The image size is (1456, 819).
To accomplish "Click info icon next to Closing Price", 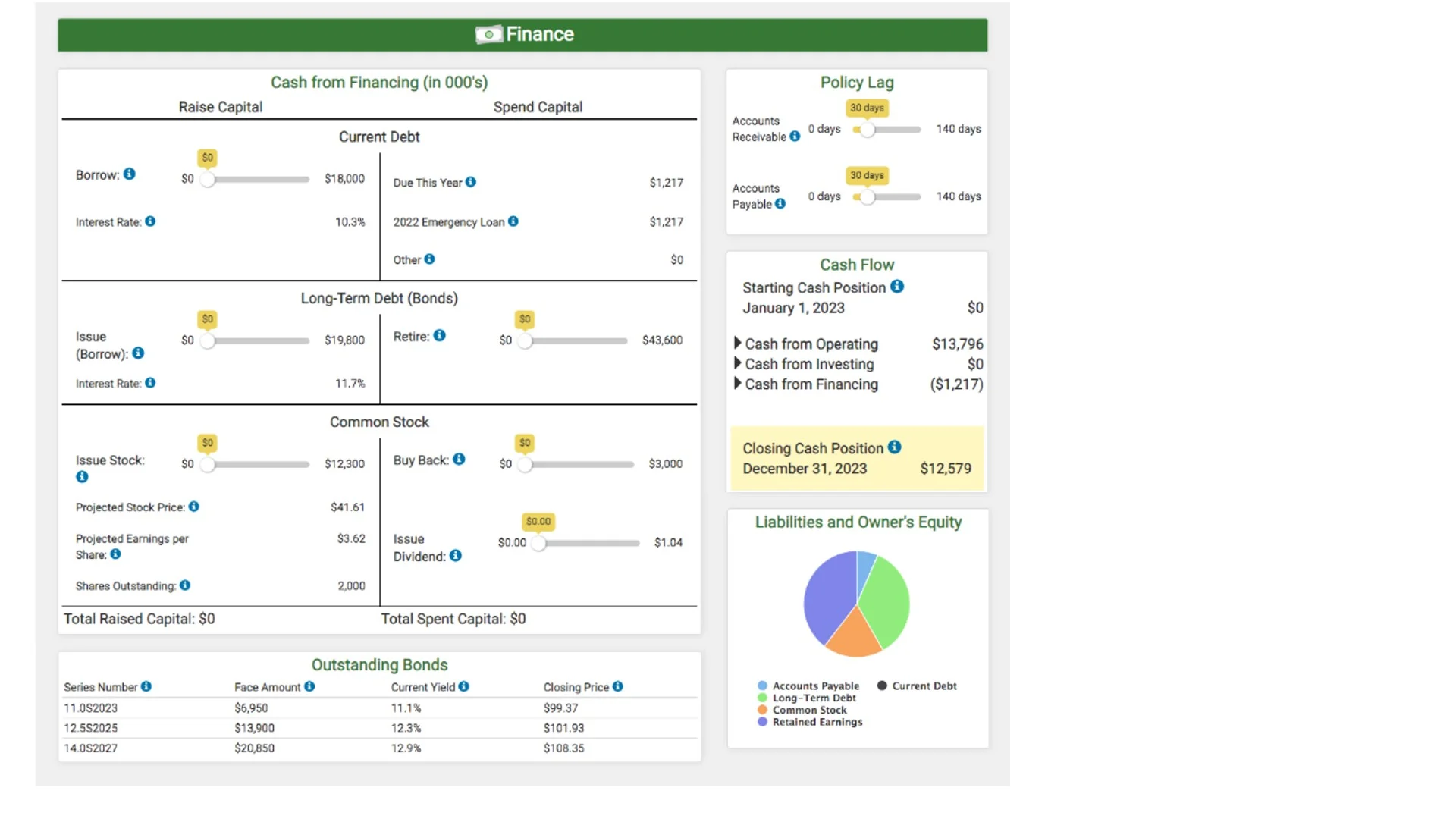I will coord(618,686).
